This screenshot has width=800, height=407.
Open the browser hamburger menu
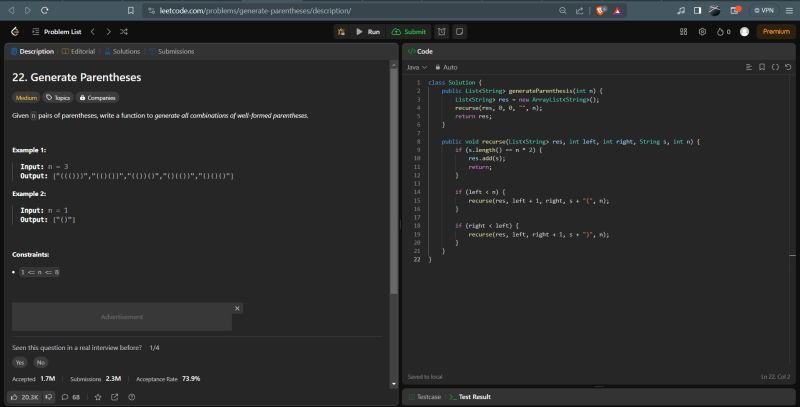tap(789, 10)
